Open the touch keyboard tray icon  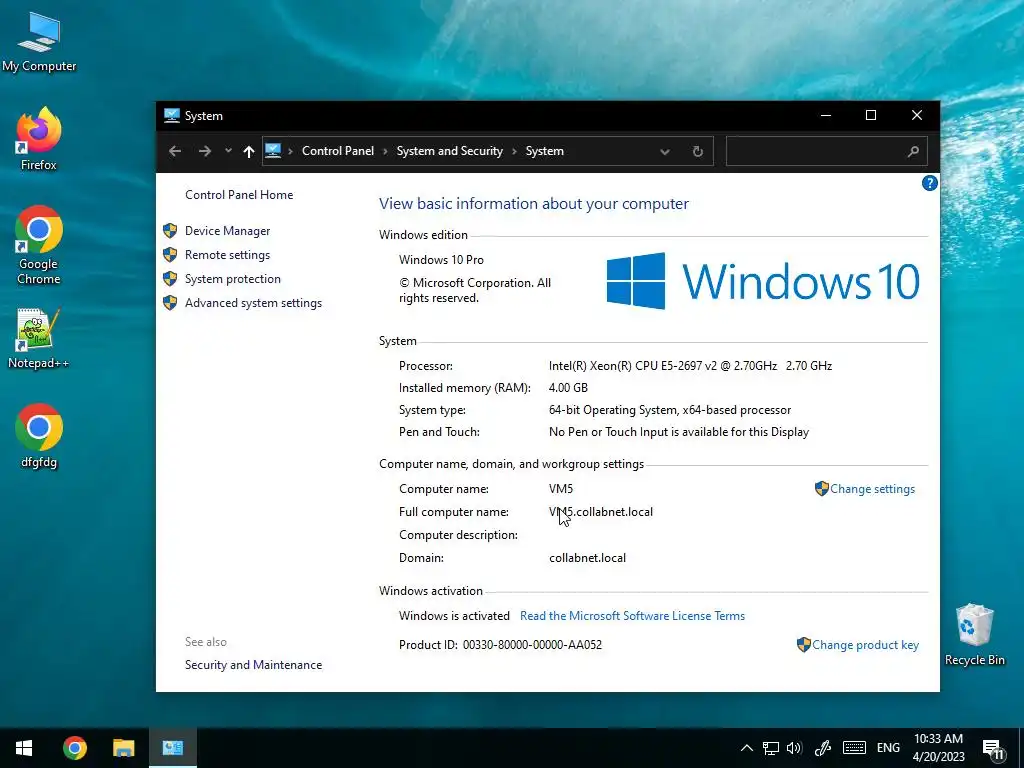(x=854, y=748)
